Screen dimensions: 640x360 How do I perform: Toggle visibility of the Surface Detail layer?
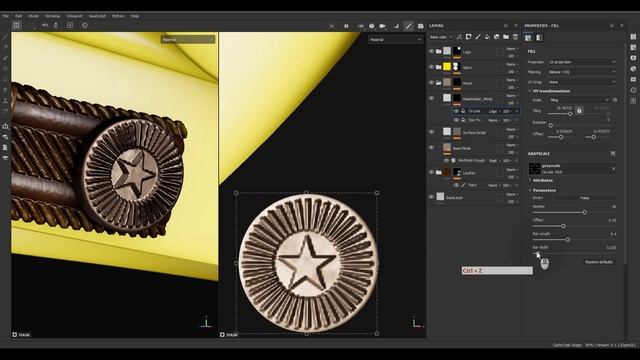(x=431, y=132)
